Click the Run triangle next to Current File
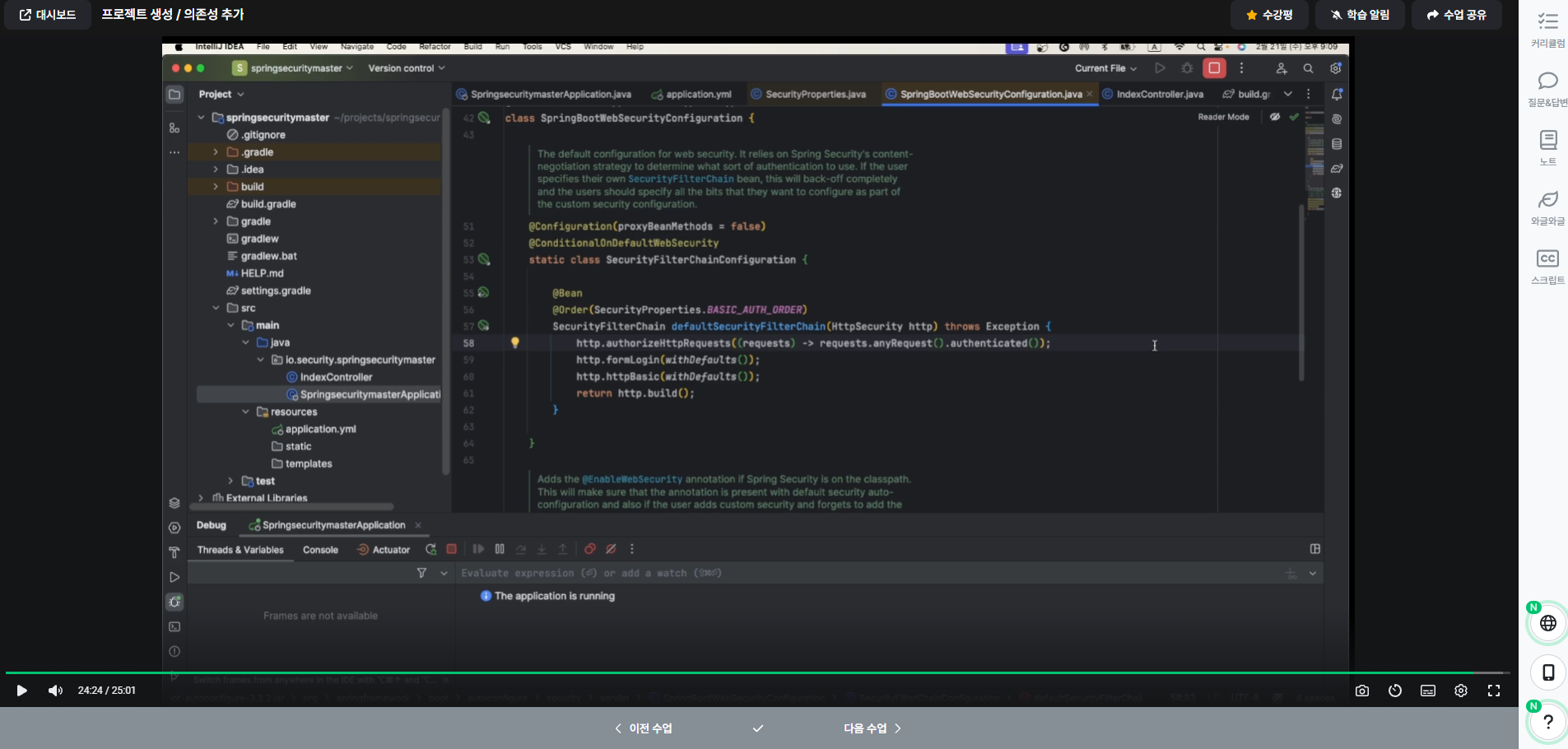The image size is (1568, 749). tap(1160, 68)
